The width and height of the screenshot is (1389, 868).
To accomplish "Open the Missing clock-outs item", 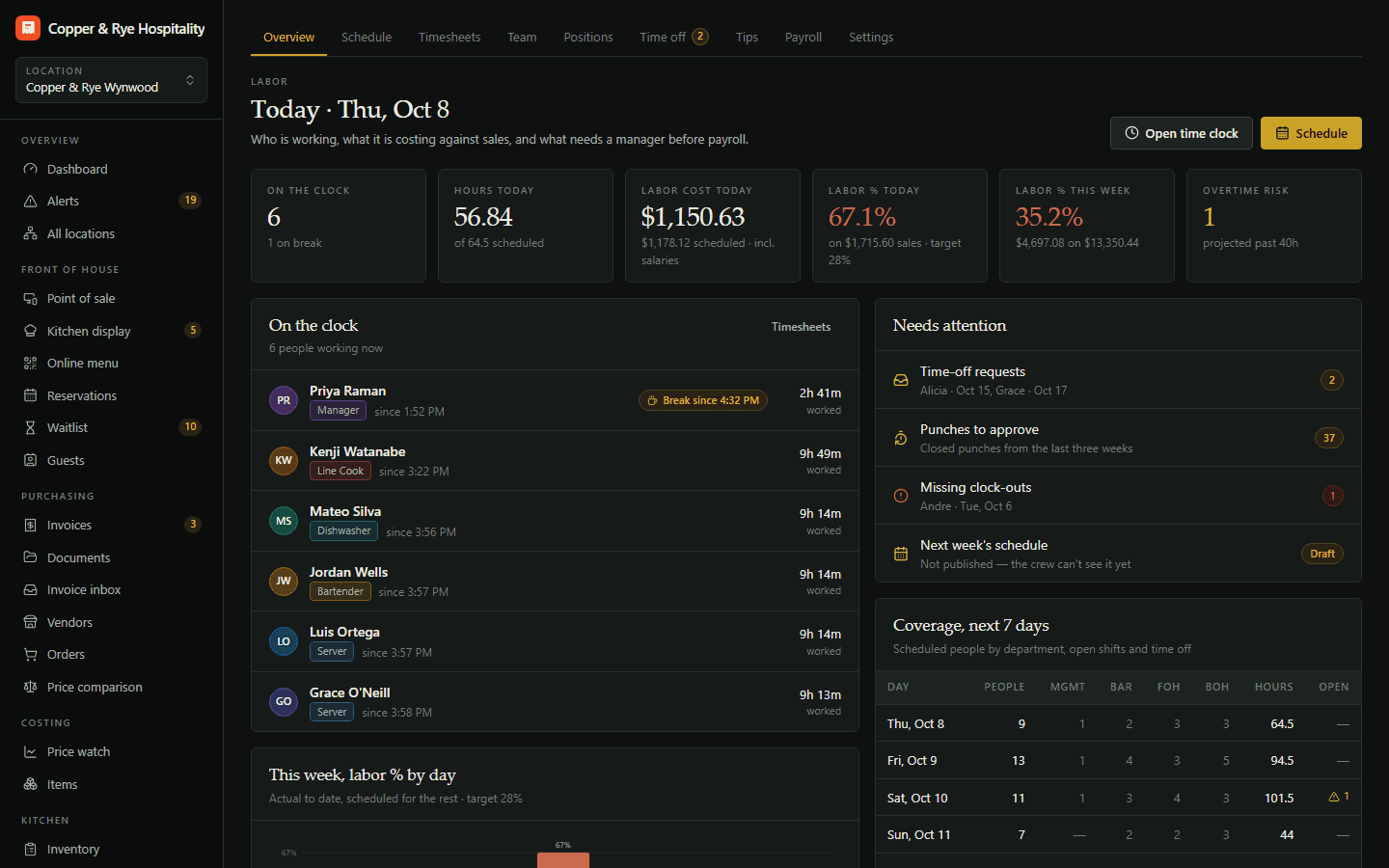I will pyautogui.click(x=1118, y=496).
